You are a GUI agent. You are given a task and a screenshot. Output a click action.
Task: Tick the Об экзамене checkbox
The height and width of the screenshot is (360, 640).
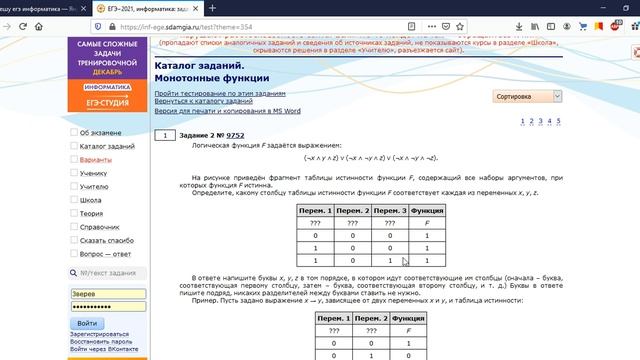74,132
